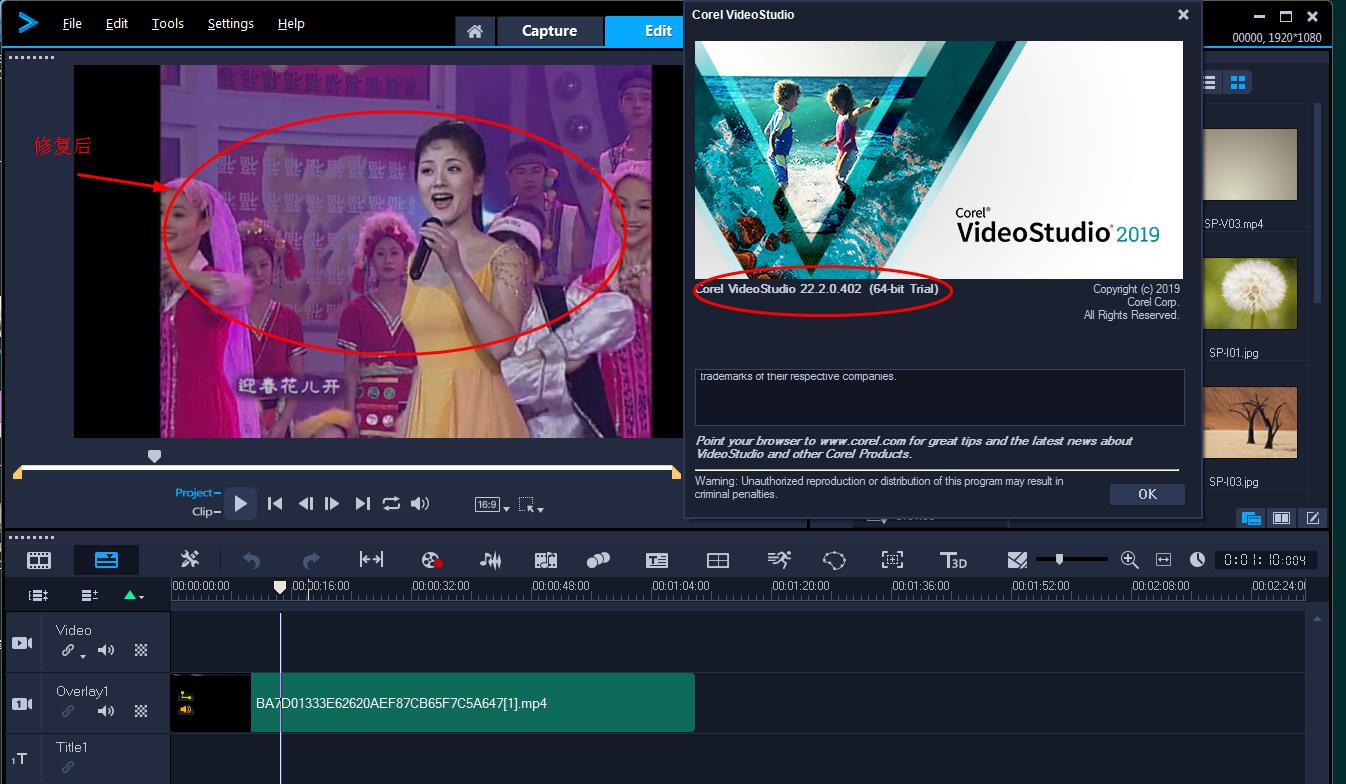
Task: Click the Home tab house icon
Action: point(475,31)
